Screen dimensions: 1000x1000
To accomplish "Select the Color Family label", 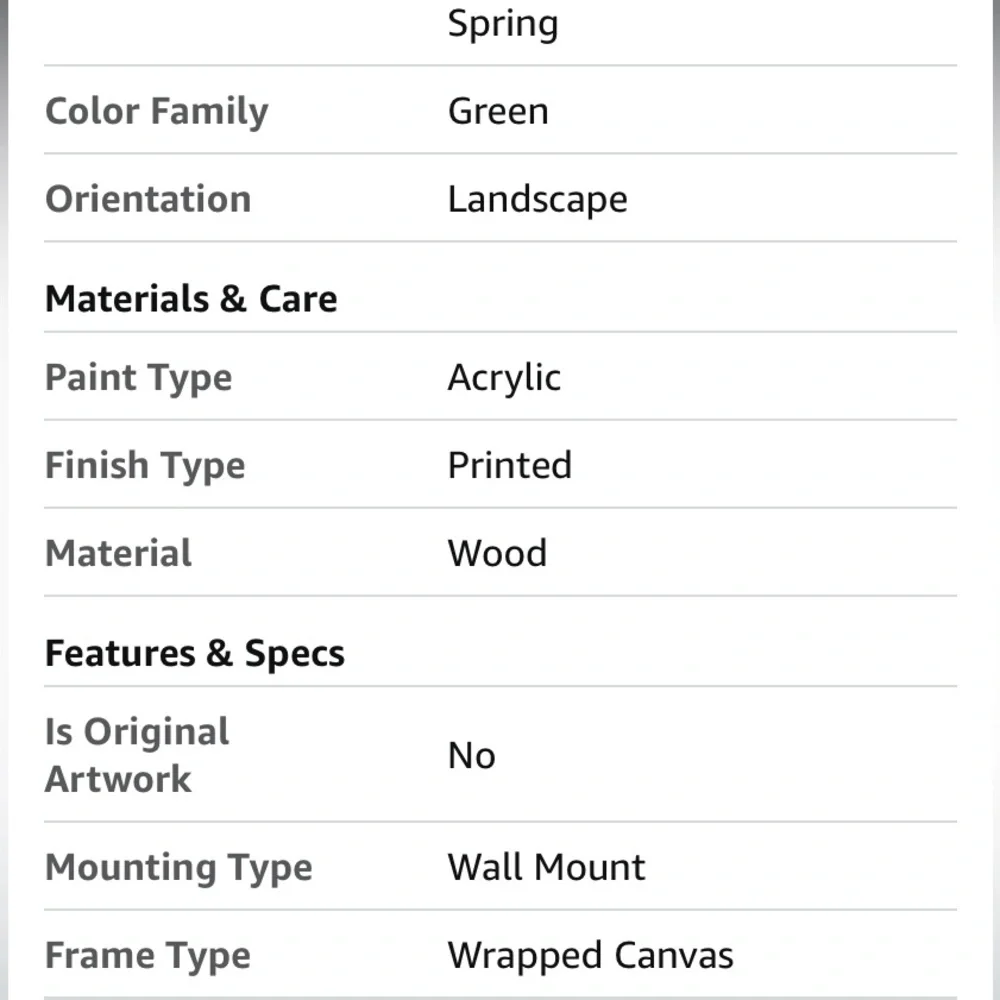I will click(157, 111).
